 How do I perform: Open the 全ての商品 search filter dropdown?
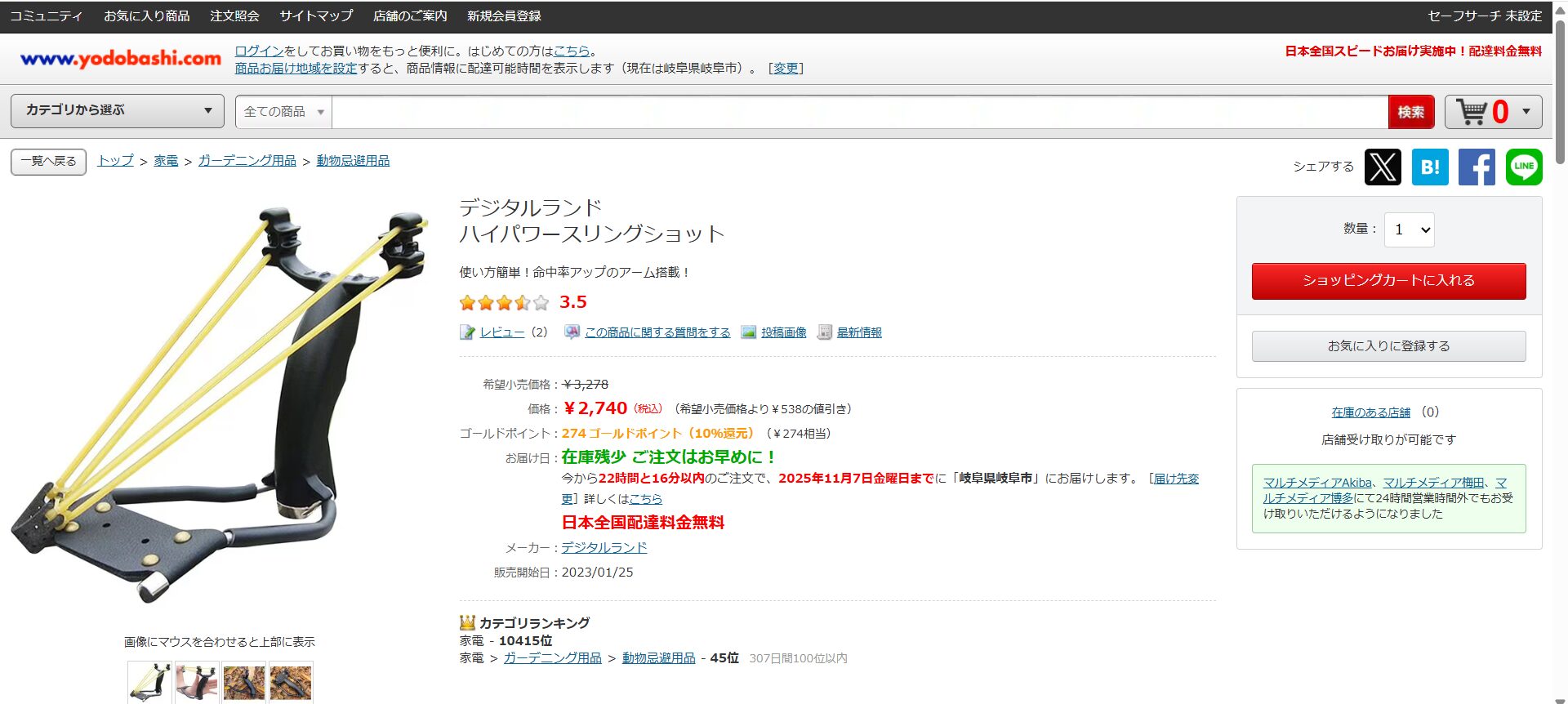pos(283,112)
